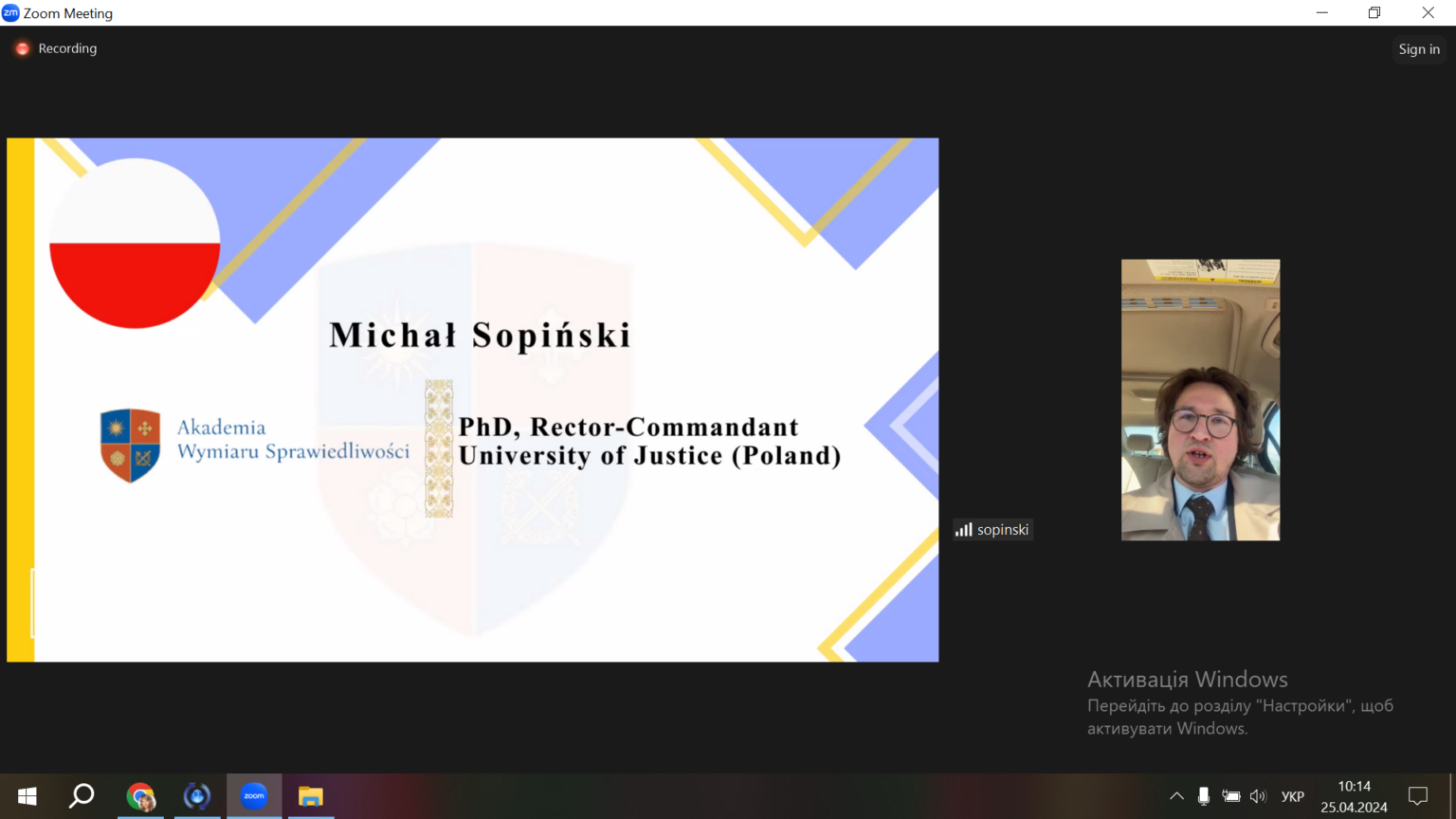1456x819 pixels.
Task: Expand hidden system tray icons
Action: tap(1176, 796)
